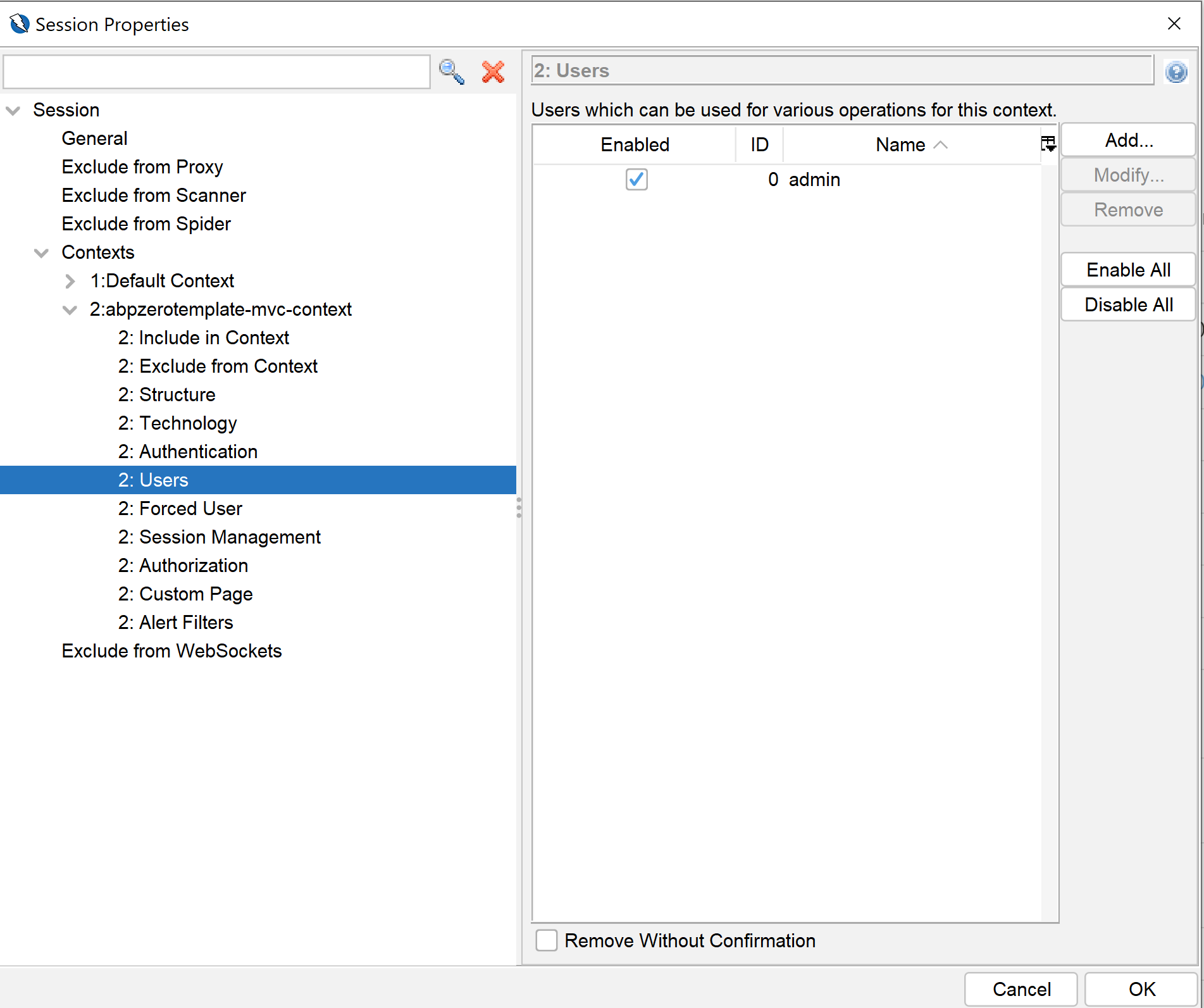Click the tree search input field

pyautogui.click(x=216, y=72)
